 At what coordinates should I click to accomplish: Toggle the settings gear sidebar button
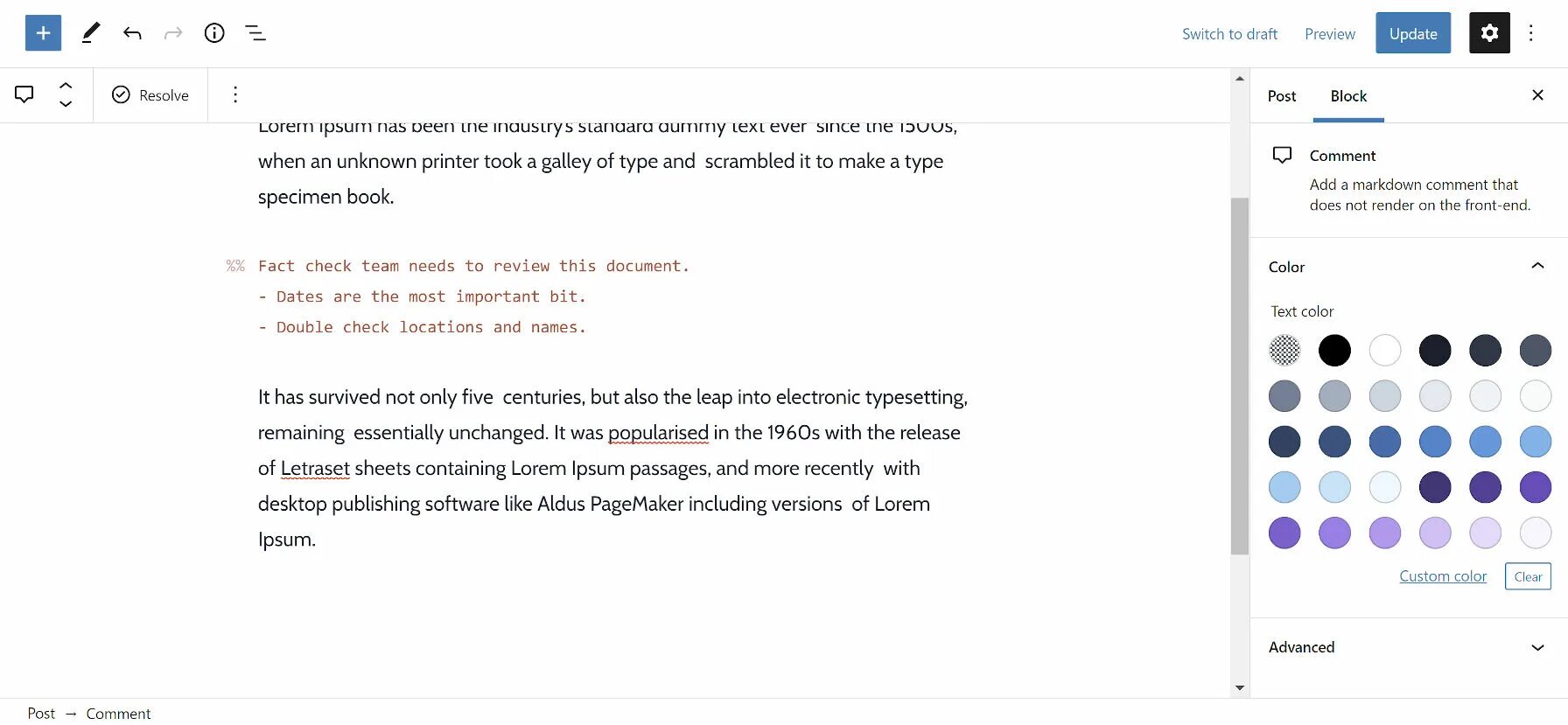1489,33
